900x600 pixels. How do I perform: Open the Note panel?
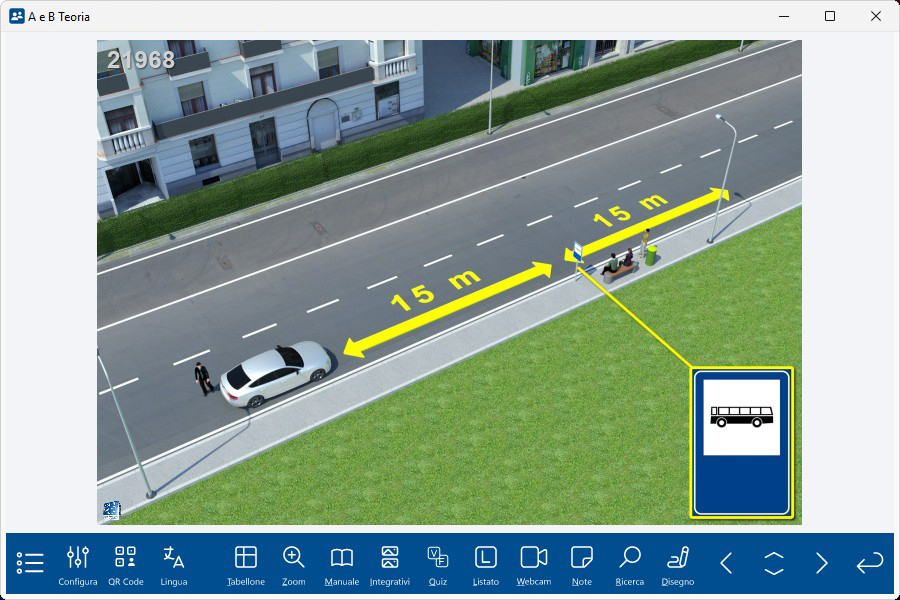tap(582, 564)
